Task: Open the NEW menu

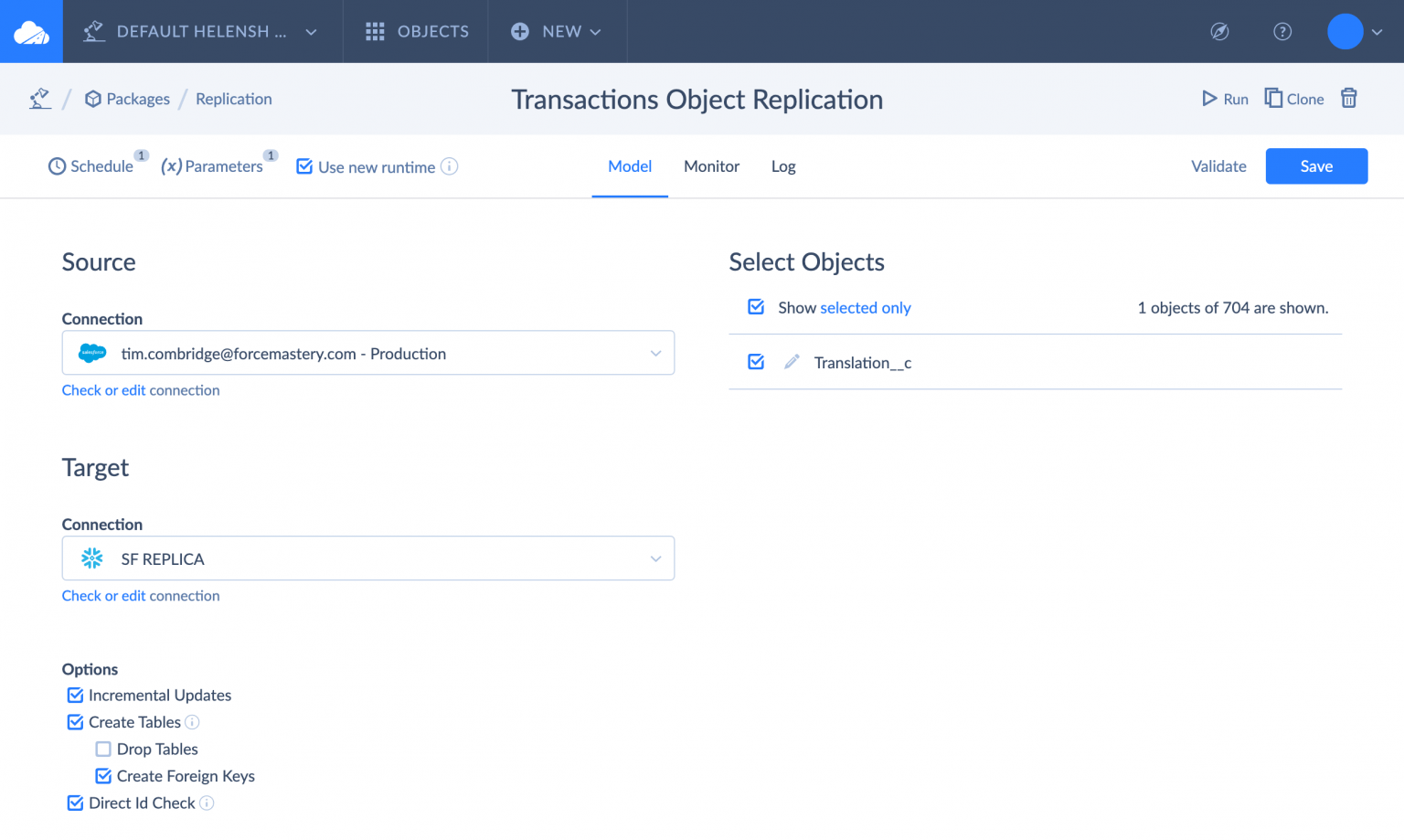Action: coord(558,31)
